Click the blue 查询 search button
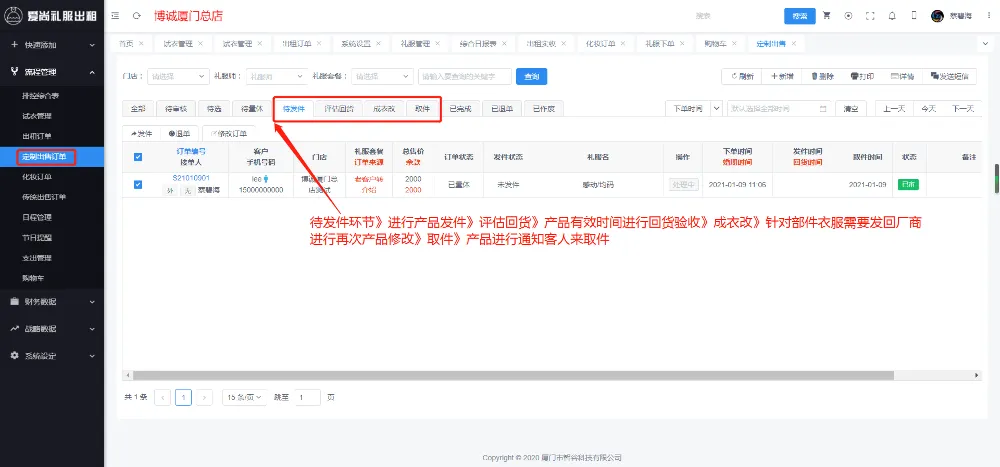The image size is (1000, 467). (531, 76)
